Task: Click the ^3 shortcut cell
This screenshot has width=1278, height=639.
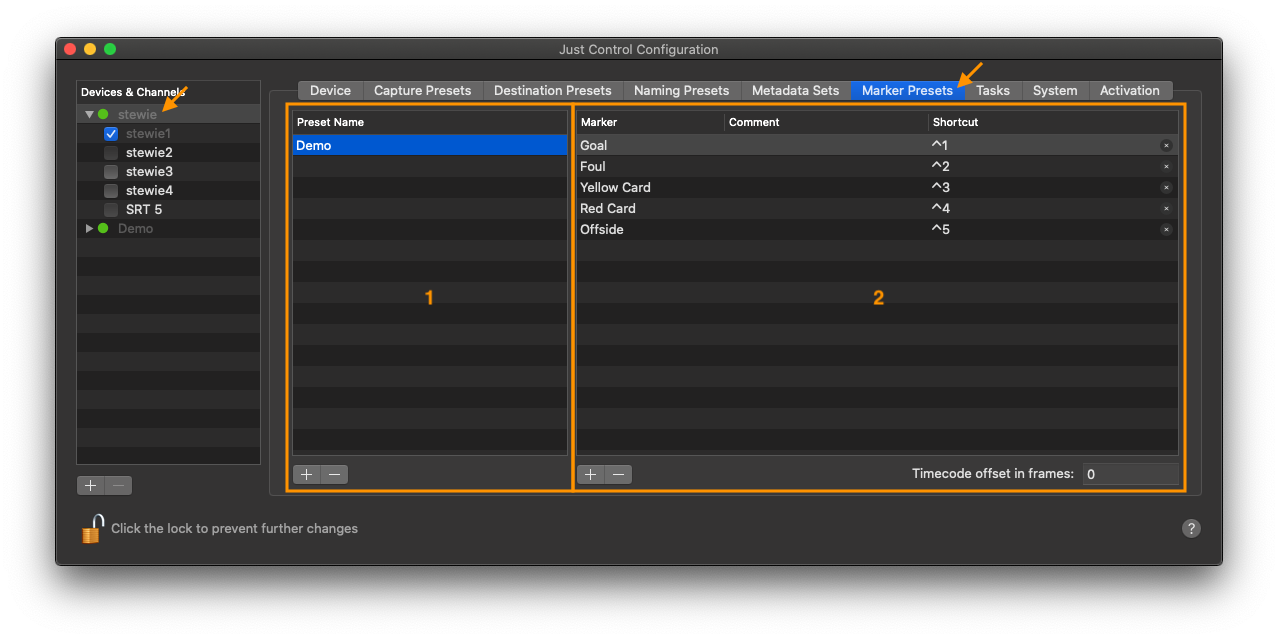Action: click(940, 187)
